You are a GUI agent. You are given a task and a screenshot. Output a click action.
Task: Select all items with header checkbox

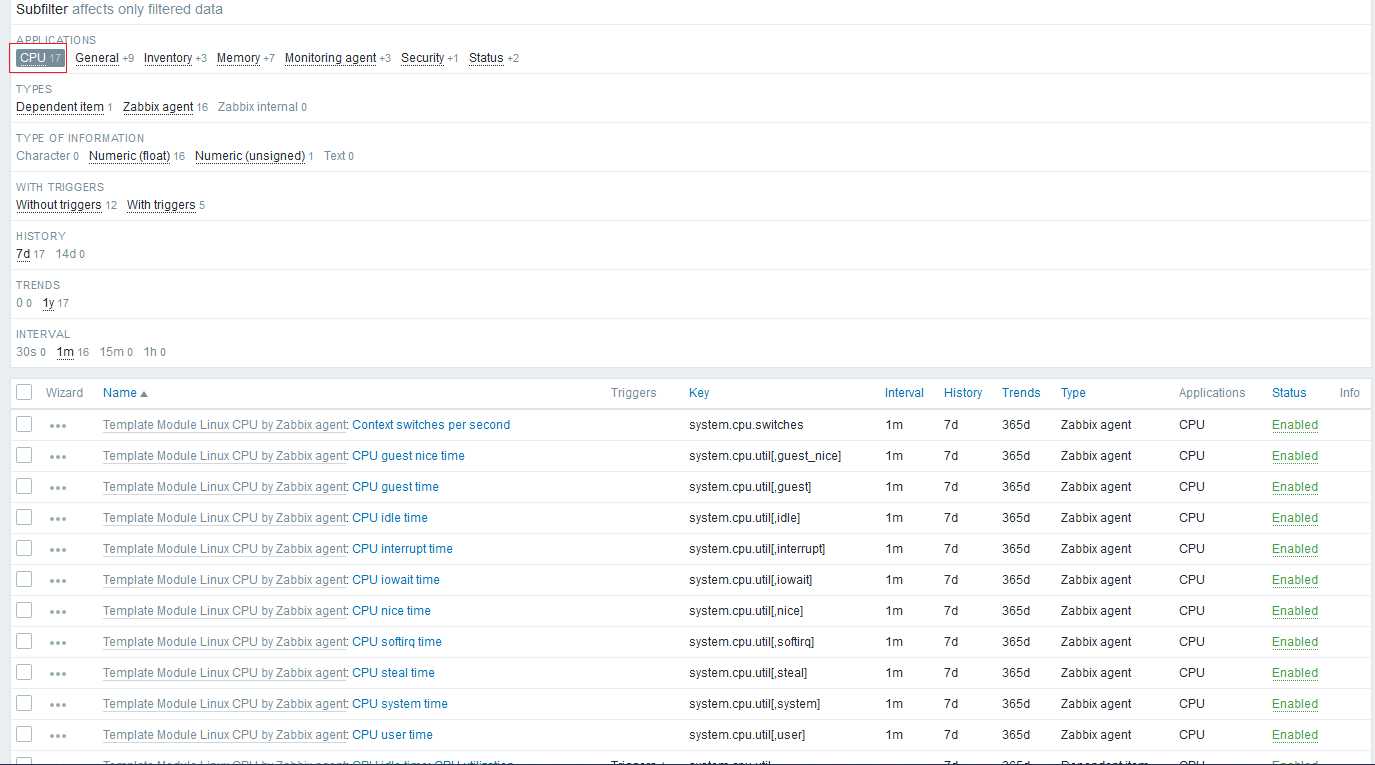click(x=24, y=392)
